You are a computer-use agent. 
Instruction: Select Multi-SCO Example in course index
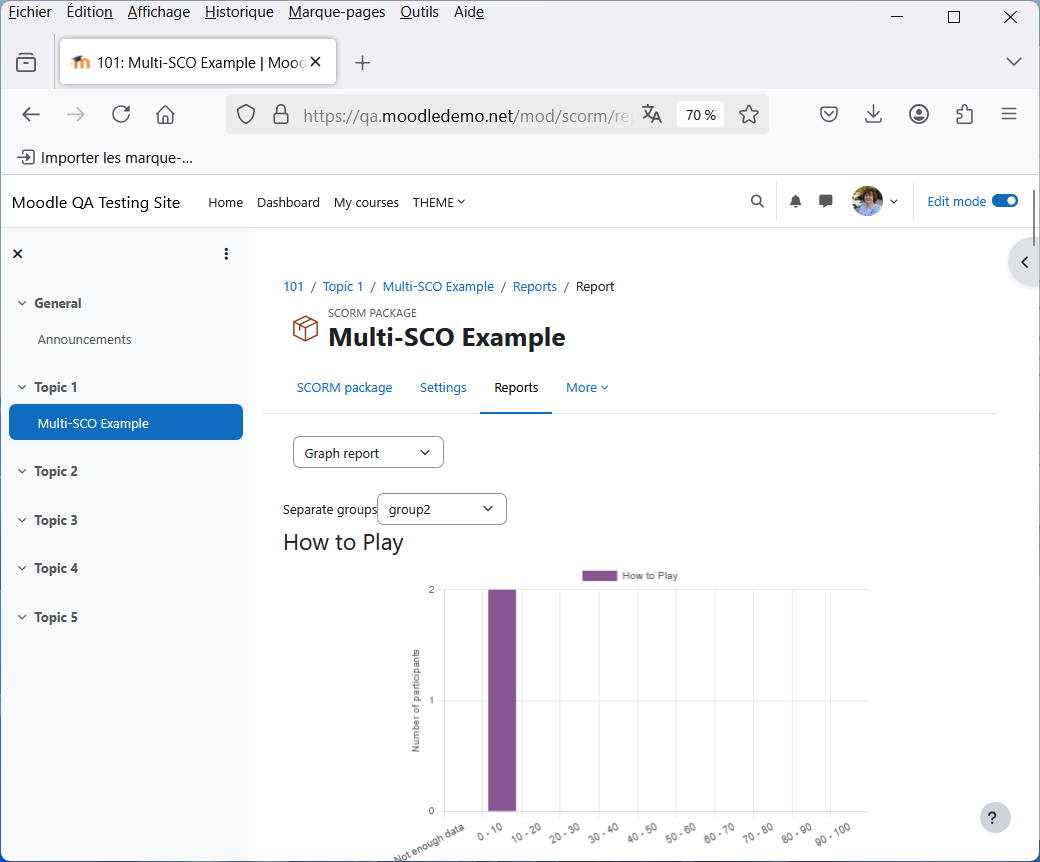pyautogui.click(x=126, y=422)
